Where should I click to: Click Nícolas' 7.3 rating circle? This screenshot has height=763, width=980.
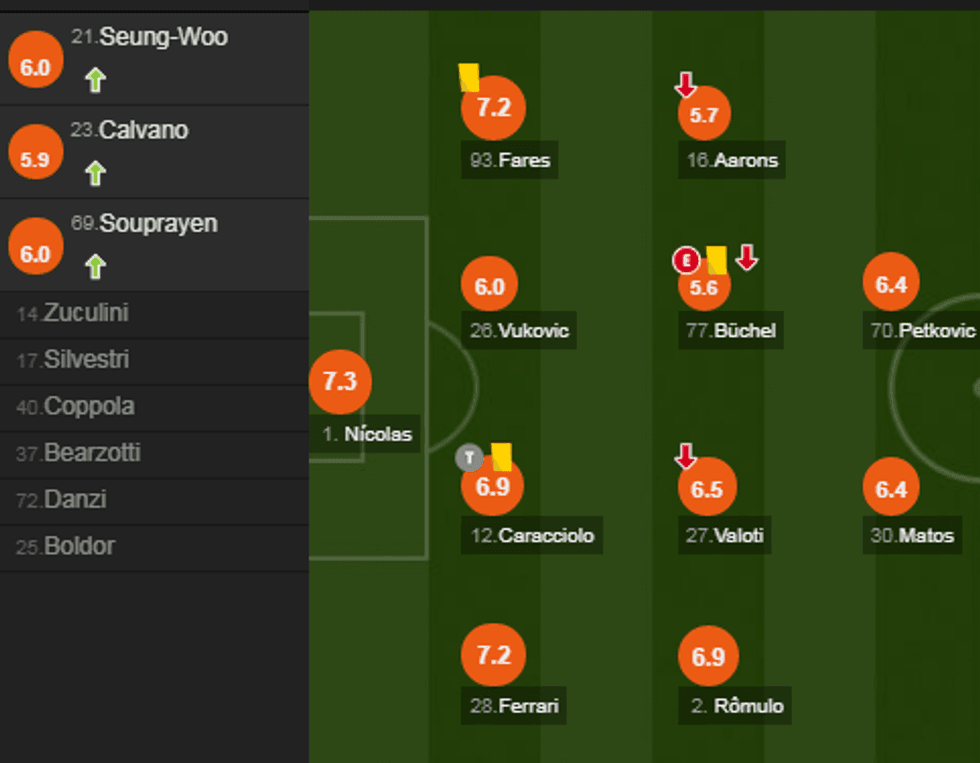click(x=340, y=381)
